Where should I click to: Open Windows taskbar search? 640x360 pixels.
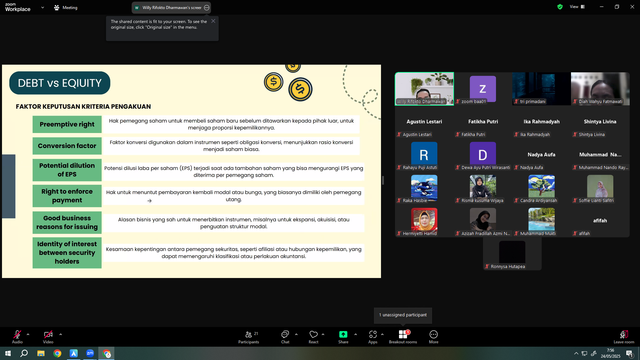24,353
